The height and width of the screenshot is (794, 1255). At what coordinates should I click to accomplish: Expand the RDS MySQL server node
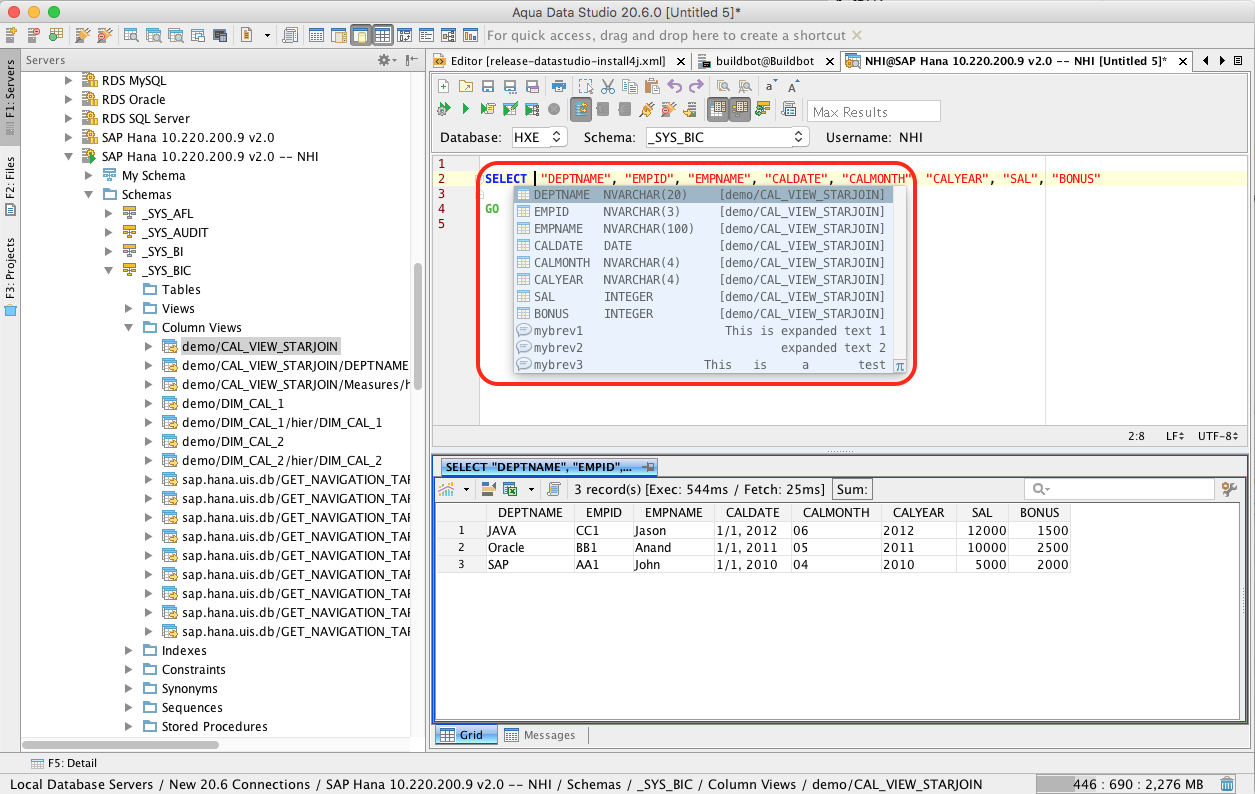point(69,80)
